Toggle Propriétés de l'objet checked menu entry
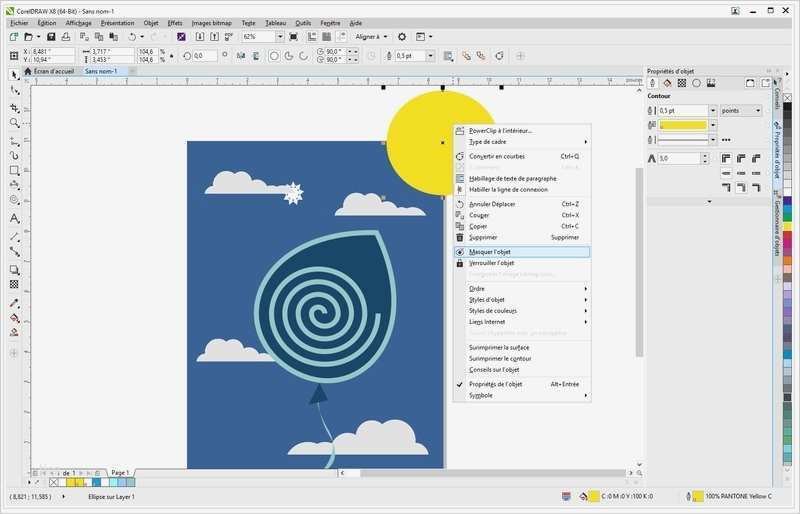 click(495, 384)
